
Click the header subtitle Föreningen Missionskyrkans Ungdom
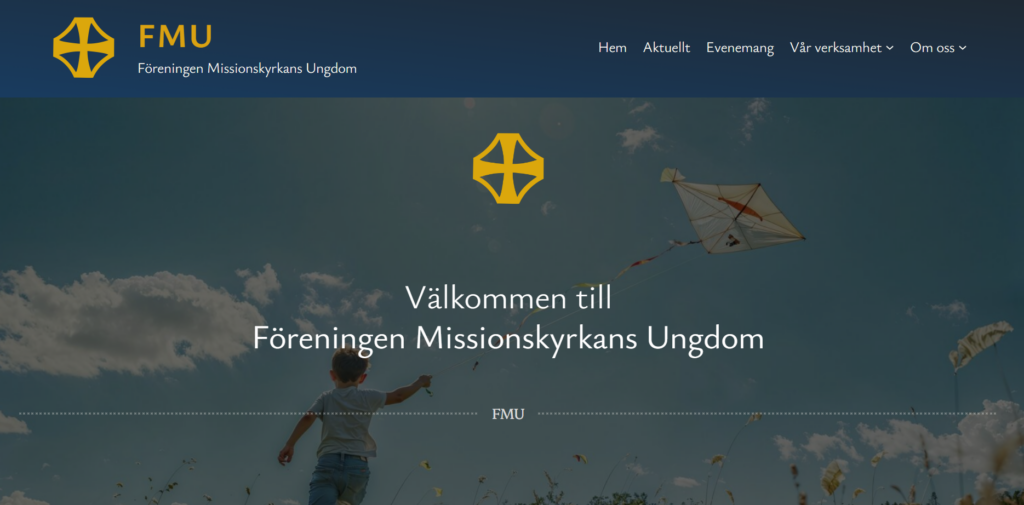coord(247,68)
